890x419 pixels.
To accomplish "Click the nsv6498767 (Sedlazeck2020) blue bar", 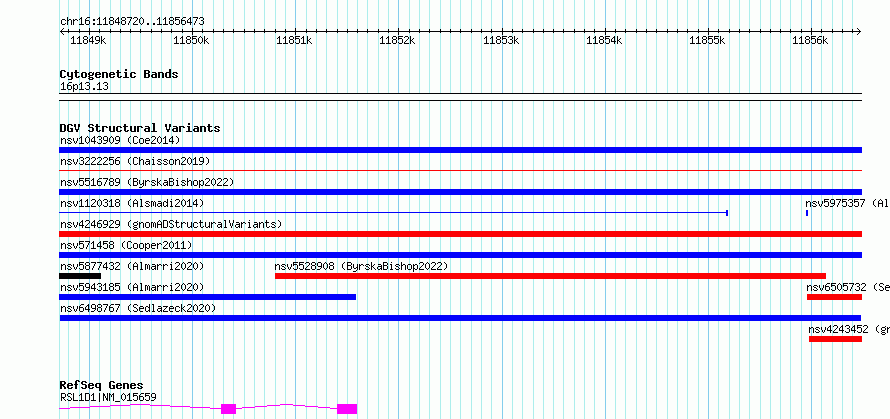I will point(460,318).
